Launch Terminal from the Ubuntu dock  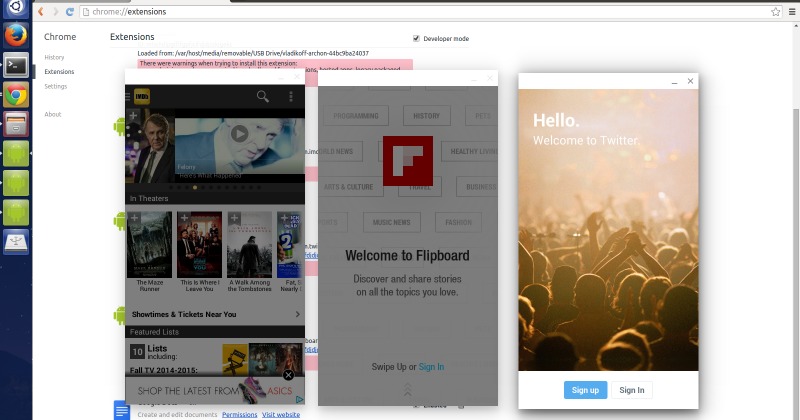pos(16,65)
